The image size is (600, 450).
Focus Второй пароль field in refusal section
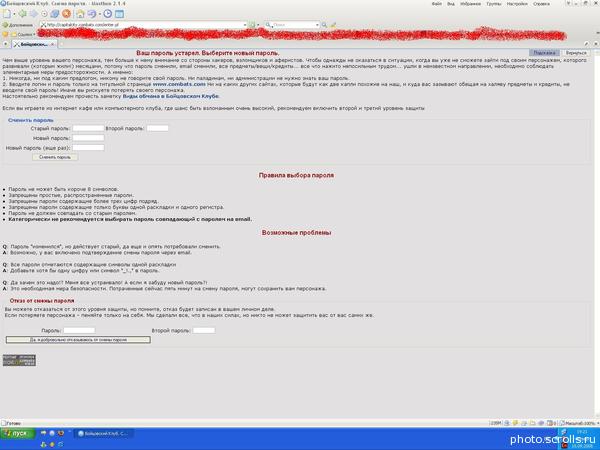point(204,330)
